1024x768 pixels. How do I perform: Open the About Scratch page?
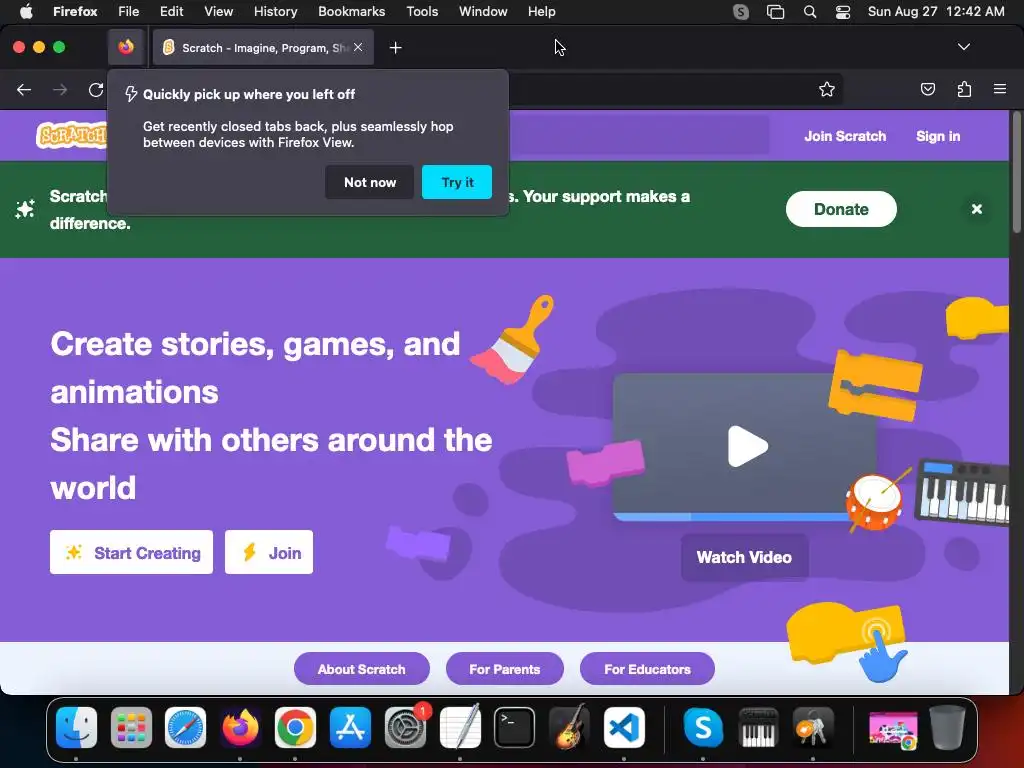pyautogui.click(x=362, y=669)
